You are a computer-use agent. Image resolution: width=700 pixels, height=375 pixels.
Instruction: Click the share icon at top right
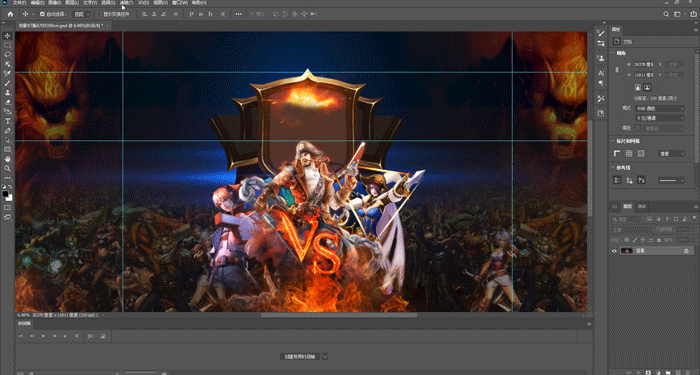coord(693,14)
